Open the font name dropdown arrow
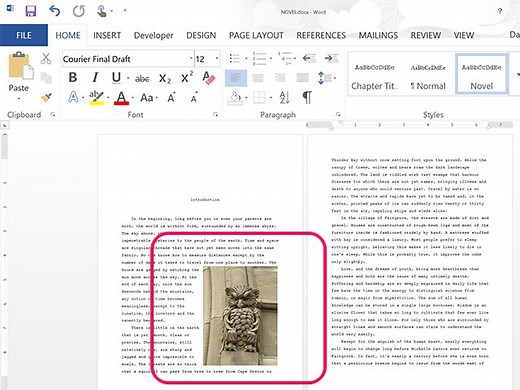The width and height of the screenshot is (520, 390). click(191, 59)
